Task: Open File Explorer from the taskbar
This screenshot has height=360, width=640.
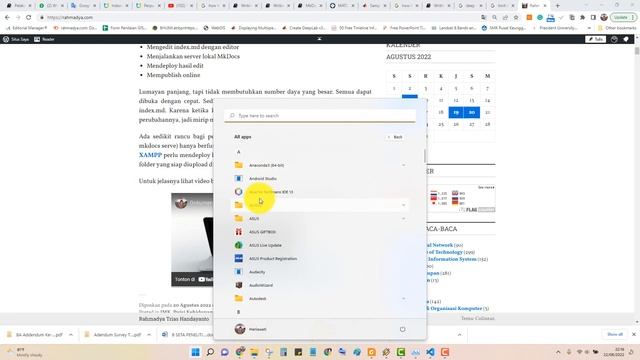Action: coord(254,352)
